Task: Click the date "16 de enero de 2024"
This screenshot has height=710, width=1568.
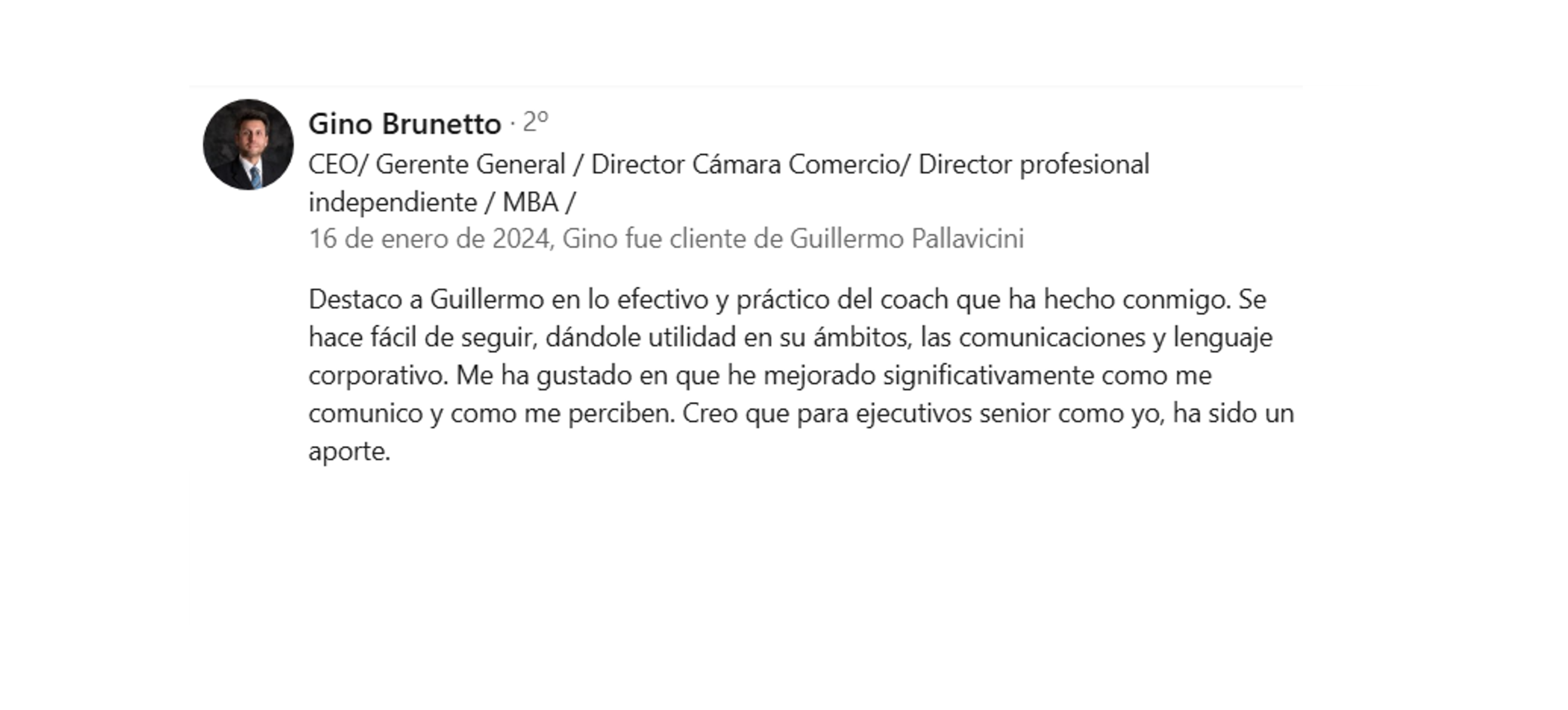Action: [429, 239]
